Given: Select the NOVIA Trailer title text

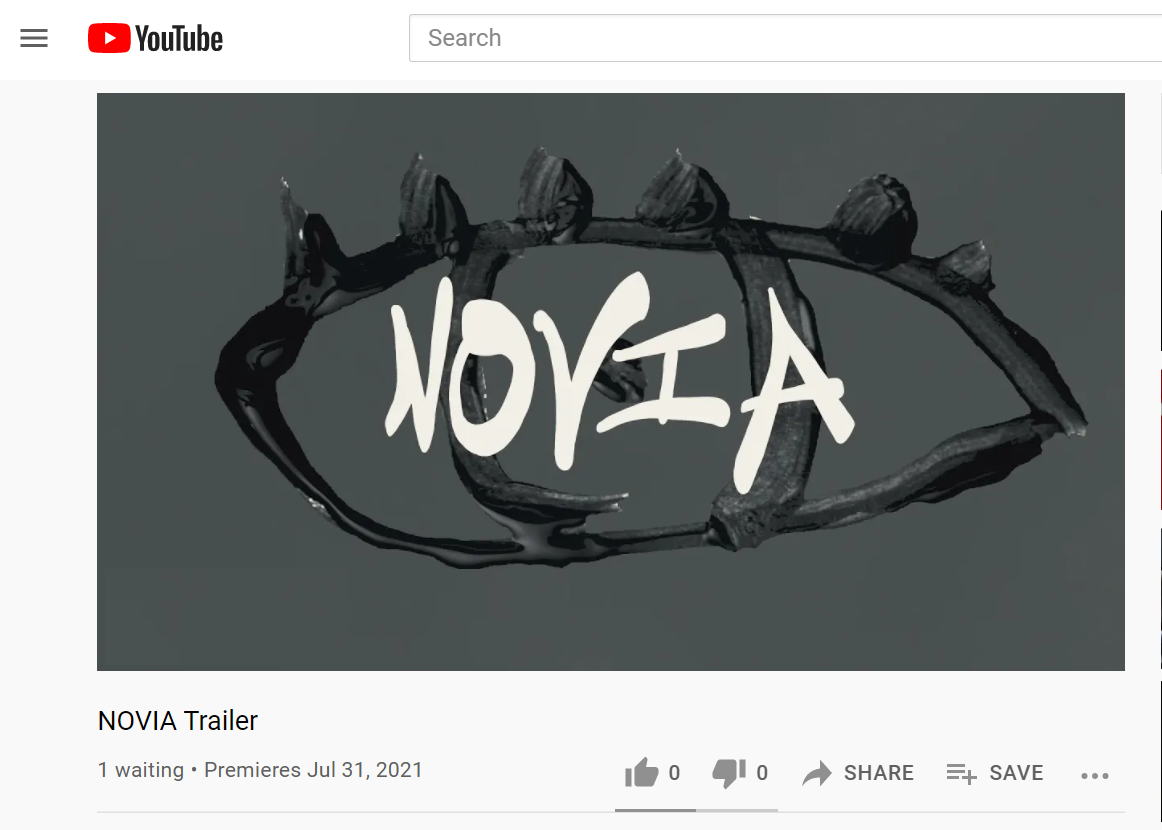Looking at the screenshot, I should point(178,720).
